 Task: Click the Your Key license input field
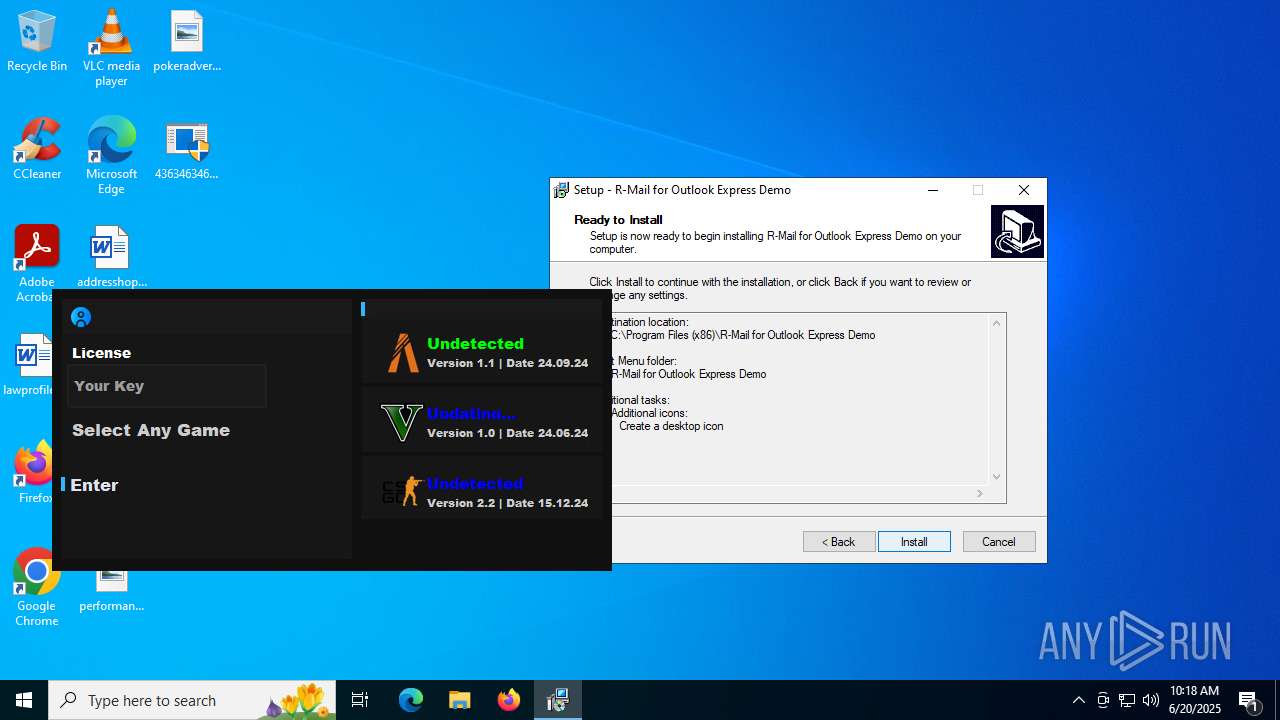167,386
